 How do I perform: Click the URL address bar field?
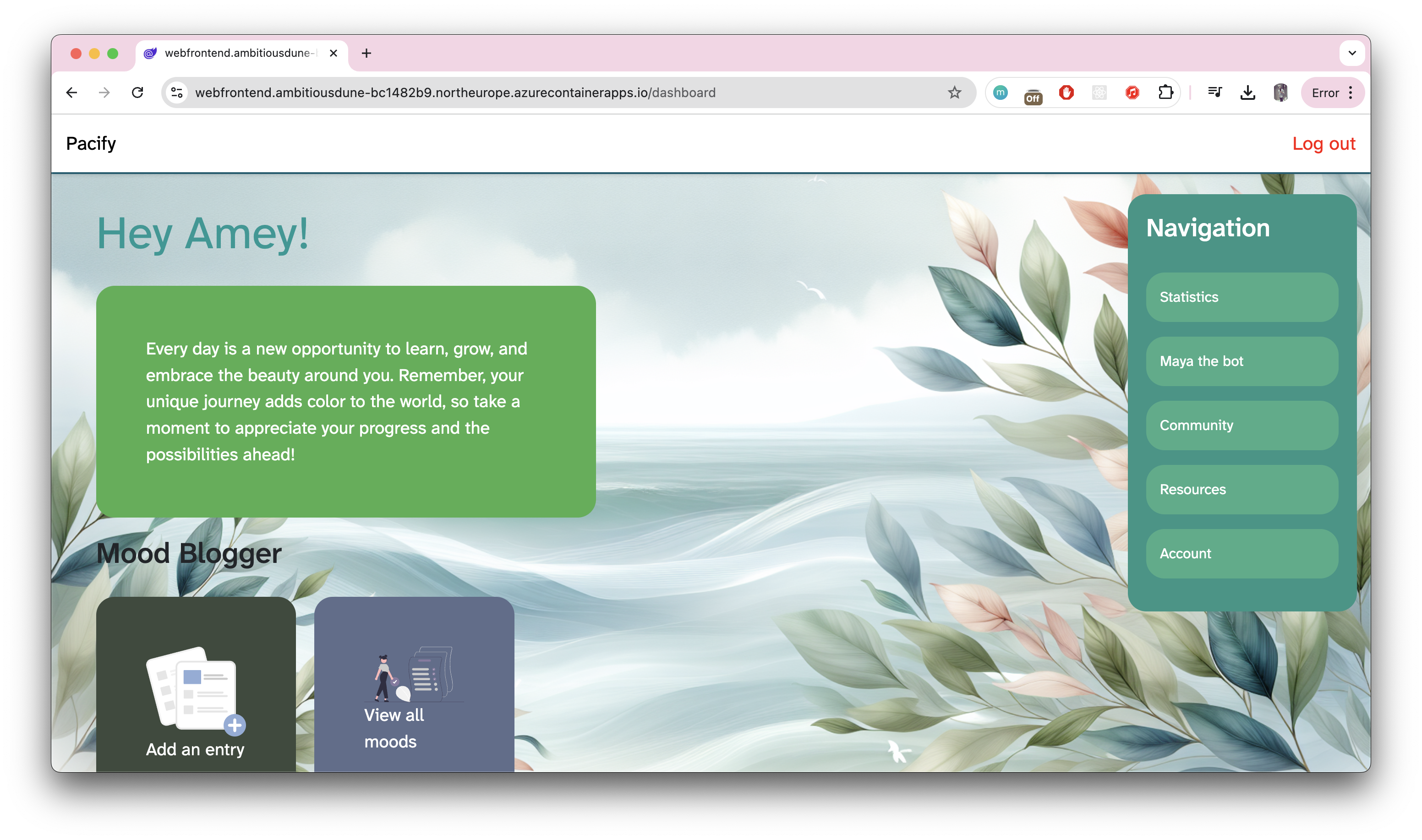[509, 92]
